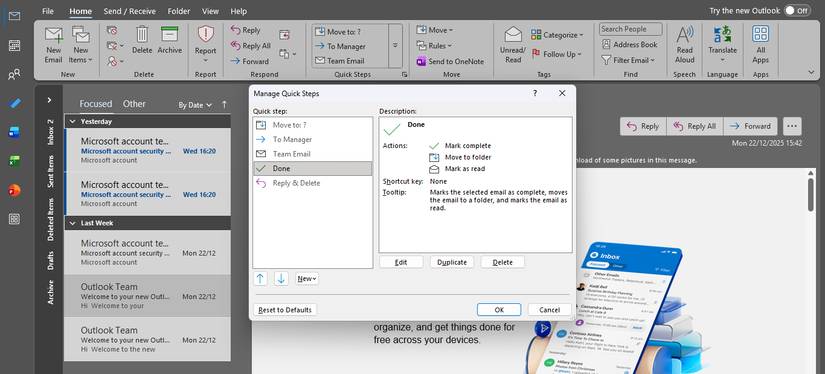This screenshot has width=825, height=374.
Task: Open the View tab
Action: click(x=210, y=11)
